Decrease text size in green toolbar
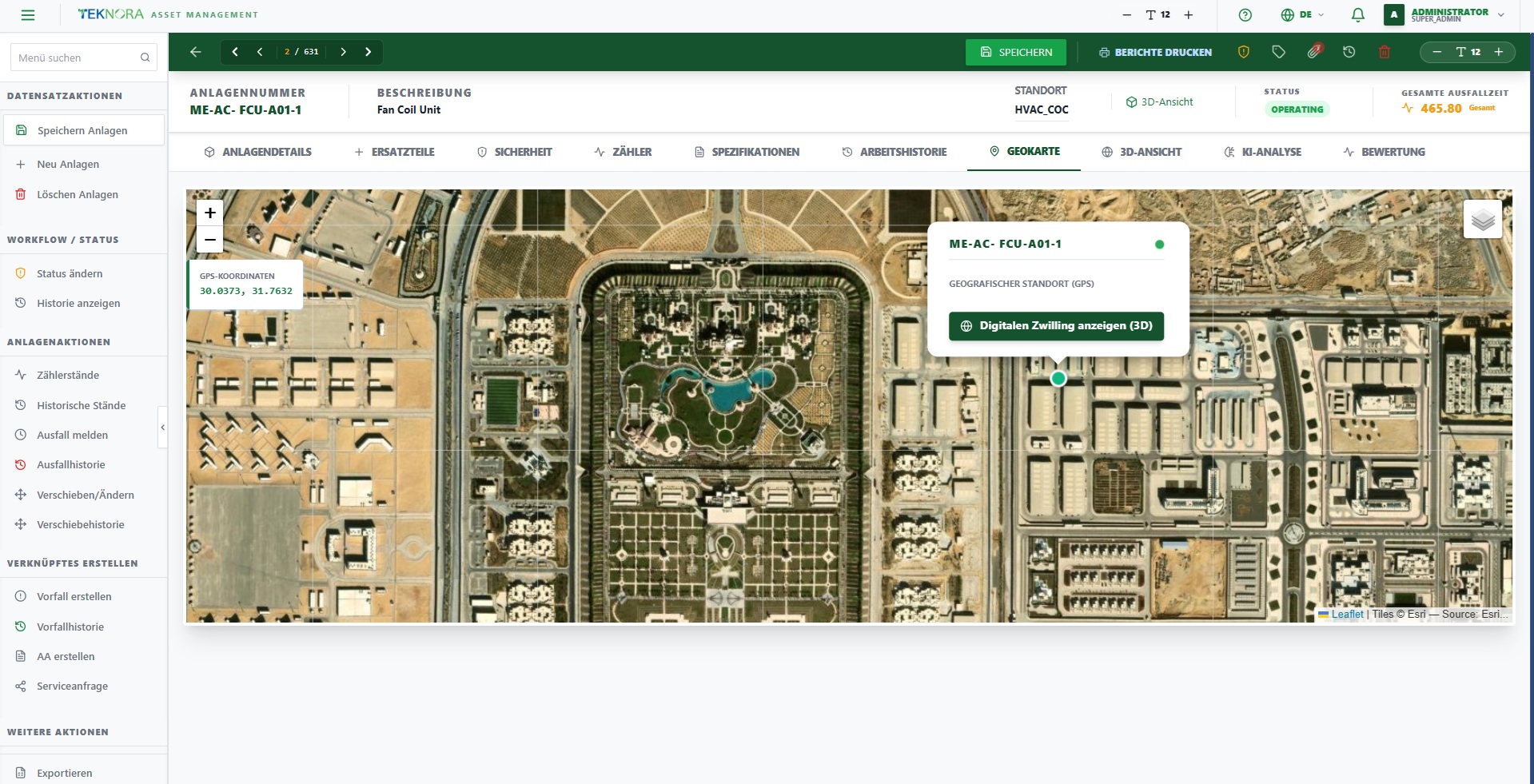This screenshot has height=784, width=1534. click(x=1437, y=52)
